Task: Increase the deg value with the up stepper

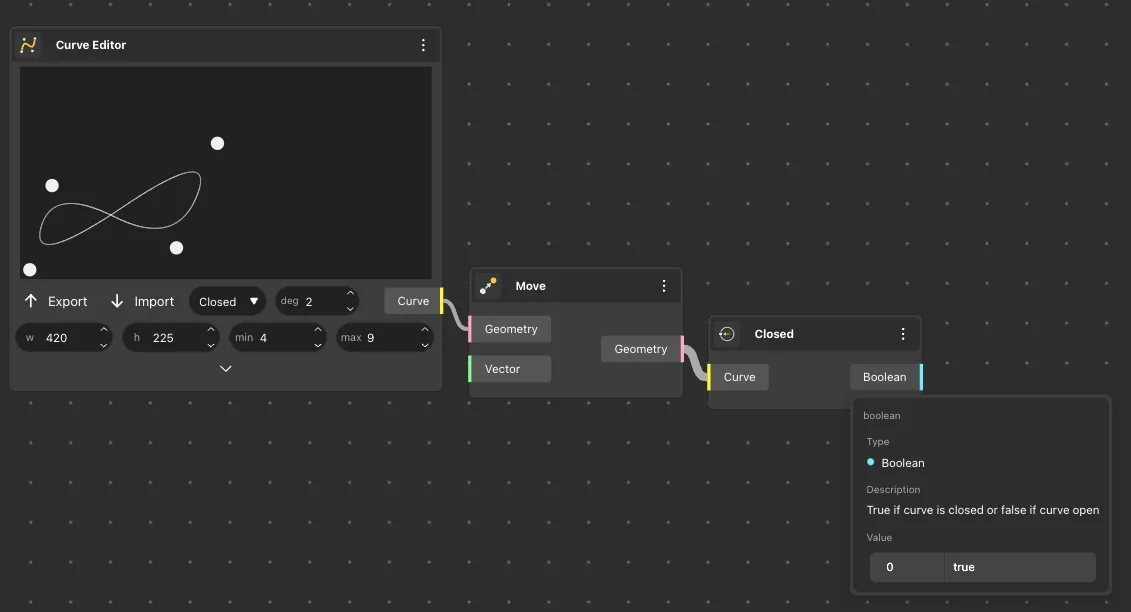Action: [350, 295]
